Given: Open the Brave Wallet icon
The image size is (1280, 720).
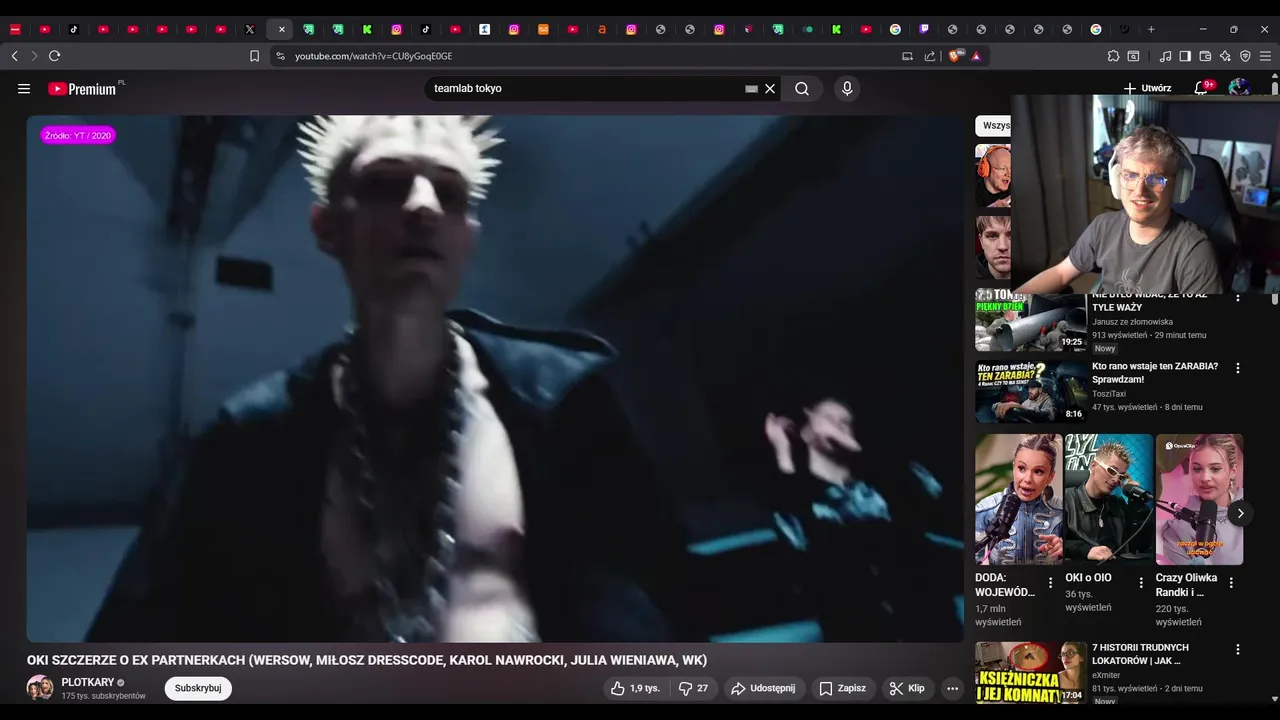Looking at the screenshot, I should point(1205,56).
